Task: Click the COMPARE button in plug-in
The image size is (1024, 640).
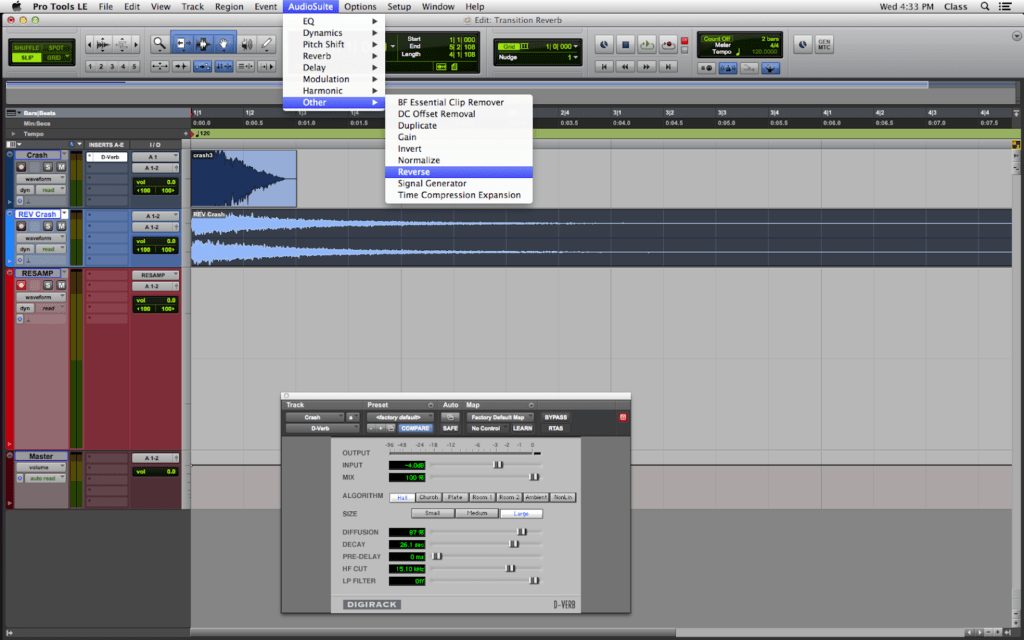Action: coord(415,428)
